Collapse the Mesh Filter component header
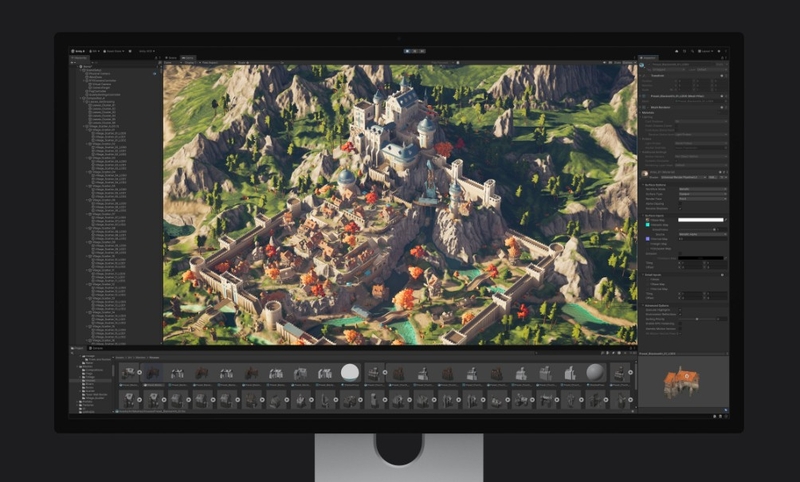The image size is (800, 482). click(x=682, y=96)
